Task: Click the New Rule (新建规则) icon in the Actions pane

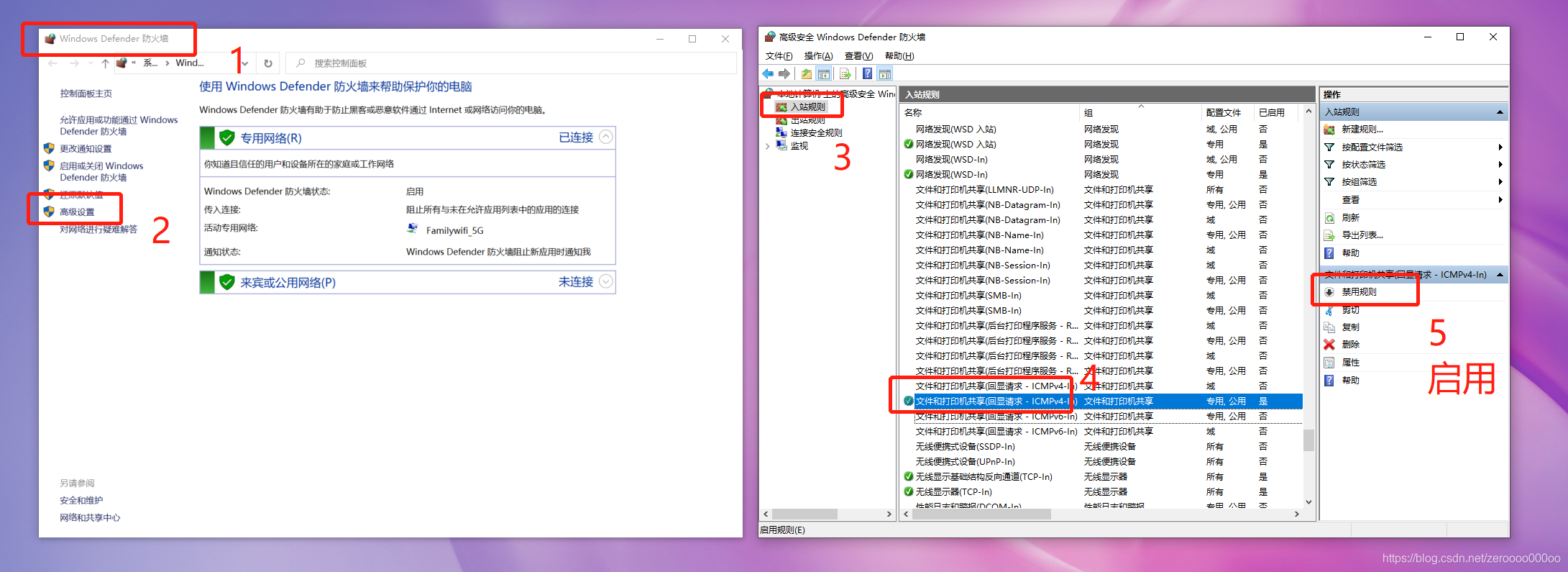Action: point(1329,130)
